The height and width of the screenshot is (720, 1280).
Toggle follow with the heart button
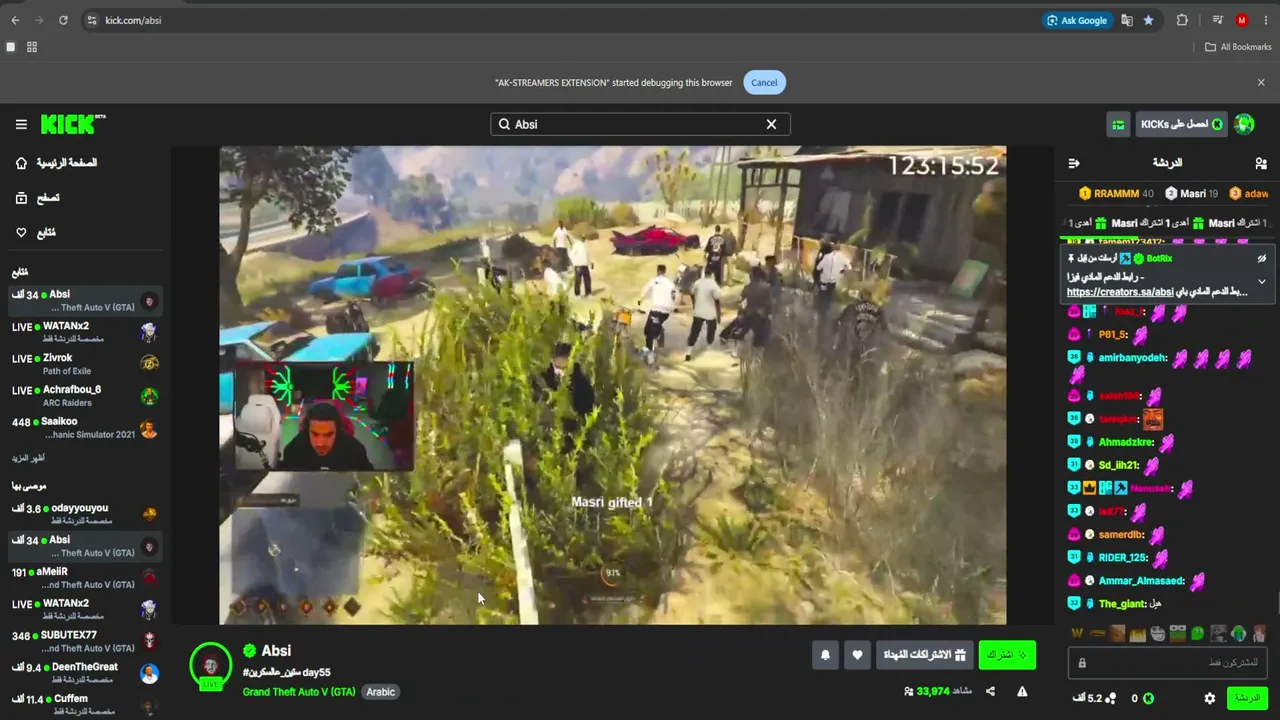coord(857,655)
